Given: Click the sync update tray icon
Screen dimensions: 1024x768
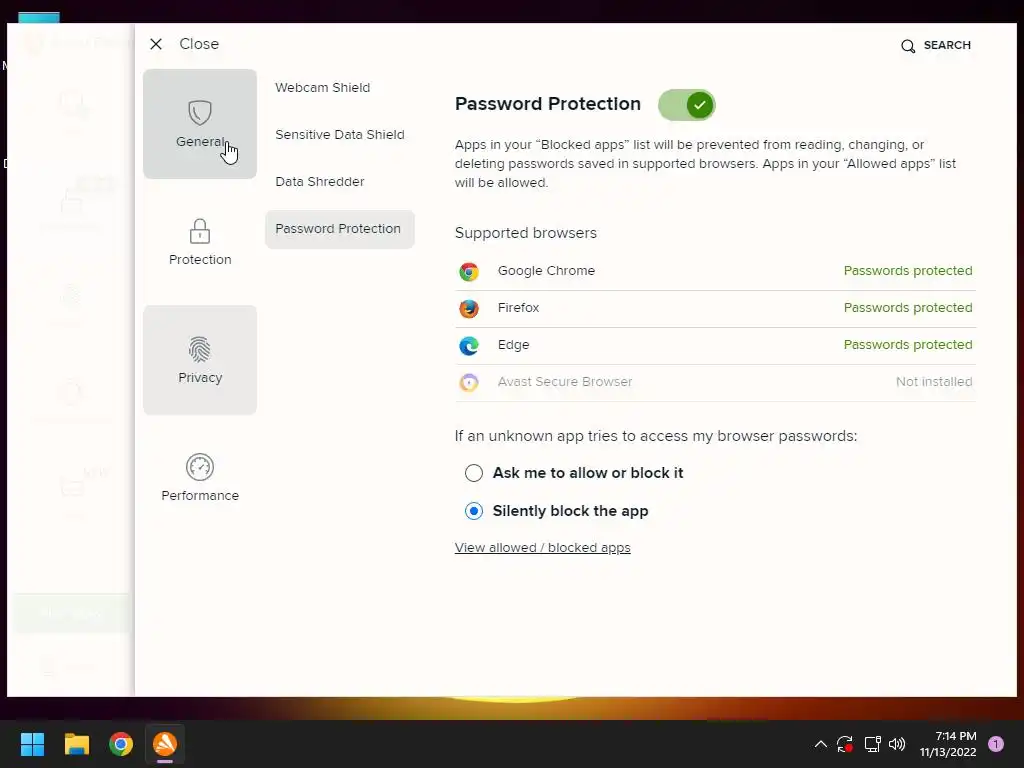Looking at the screenshot, I should tap(845, 744).
